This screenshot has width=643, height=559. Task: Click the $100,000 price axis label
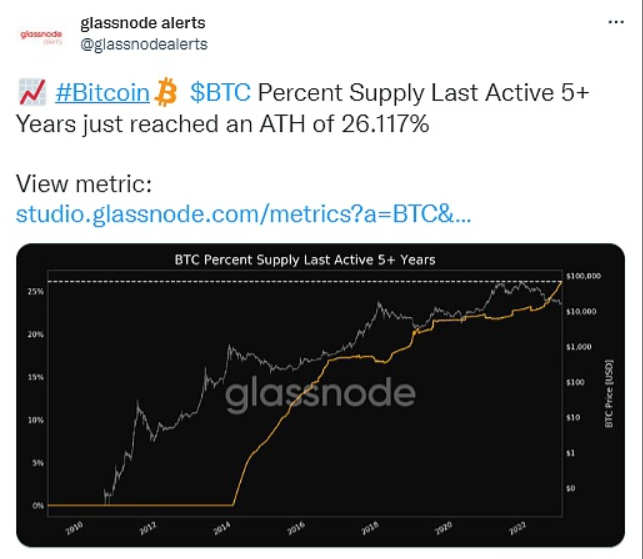[581, 276]
